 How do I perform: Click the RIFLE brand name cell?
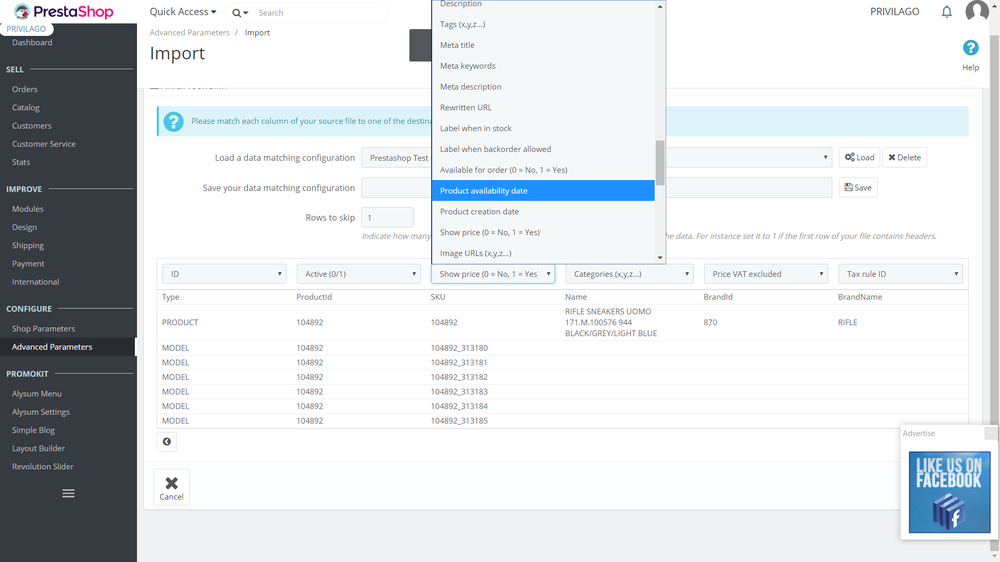[x=848, y=322]
